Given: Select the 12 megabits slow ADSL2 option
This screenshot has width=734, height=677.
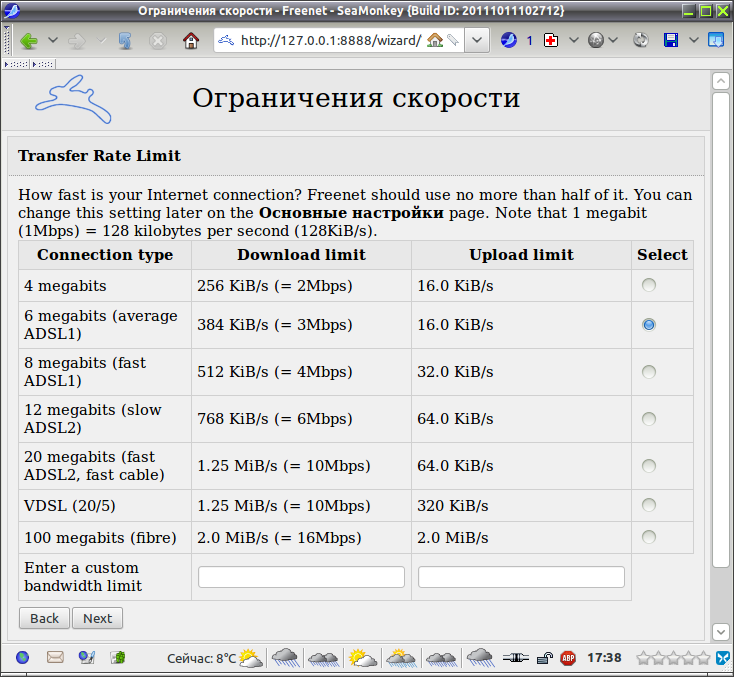Looking at the screenshot, I should coord(648,419).
